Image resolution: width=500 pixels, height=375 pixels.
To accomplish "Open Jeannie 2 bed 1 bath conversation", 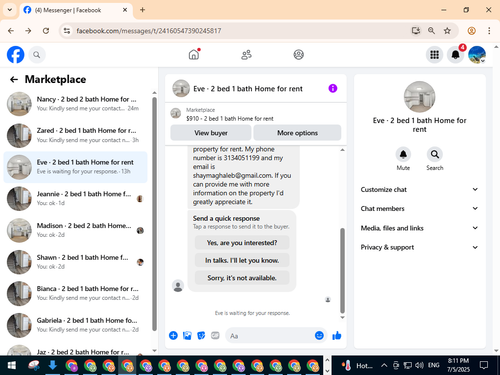I will [x=75, y=199].
